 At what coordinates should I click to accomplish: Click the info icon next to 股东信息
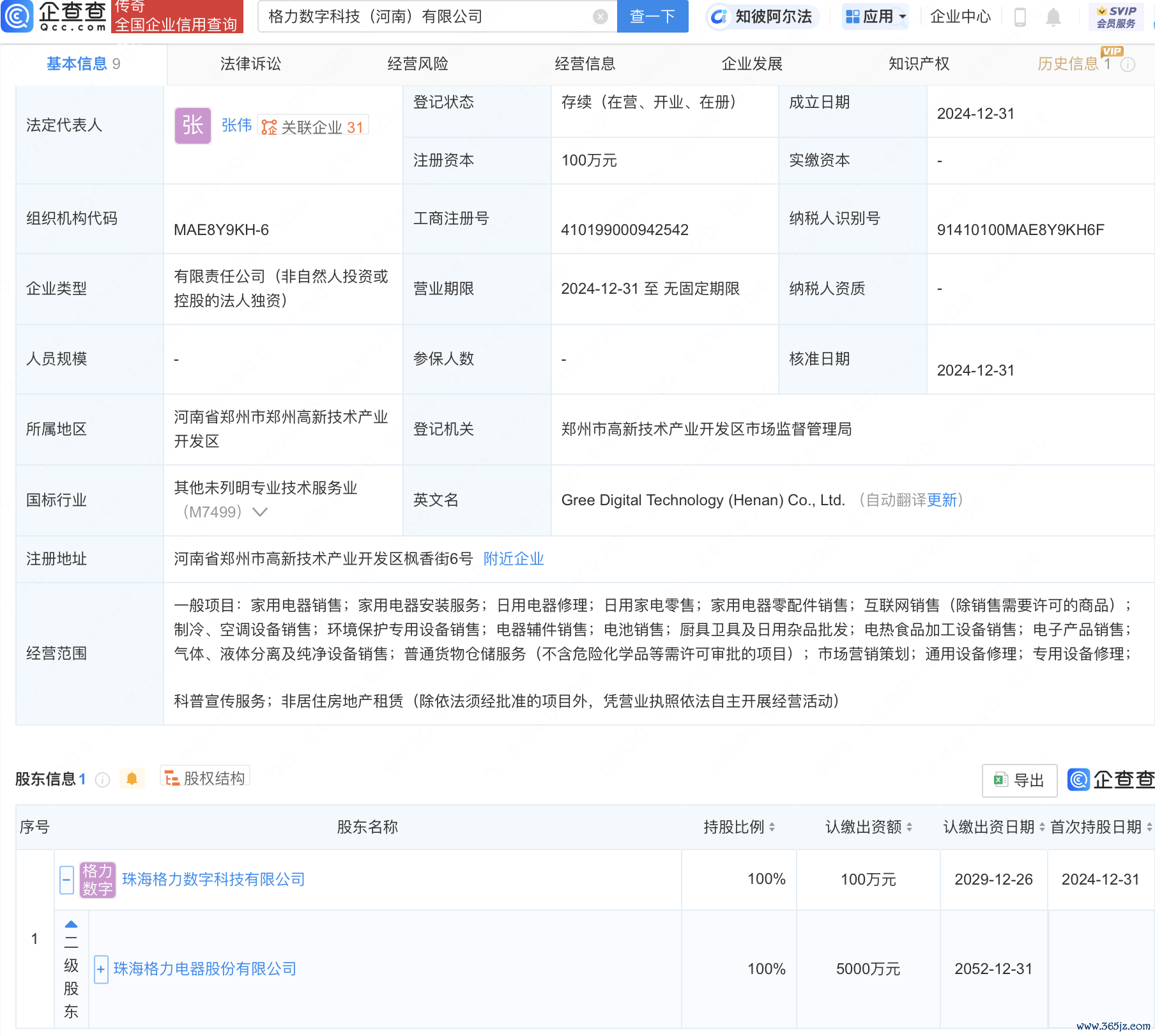(x=102, y=779)
